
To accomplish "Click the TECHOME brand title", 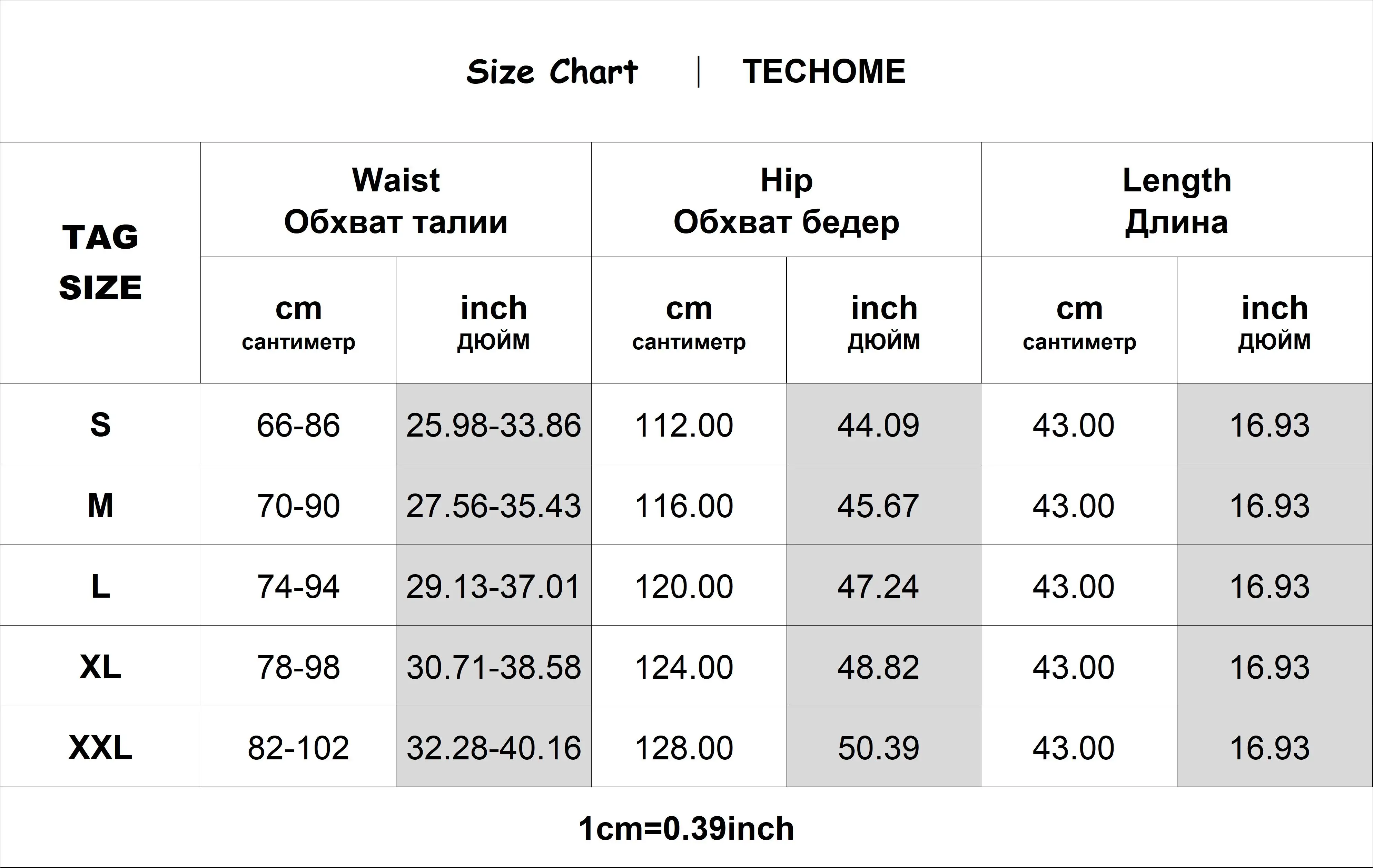I will click(824, 72).
